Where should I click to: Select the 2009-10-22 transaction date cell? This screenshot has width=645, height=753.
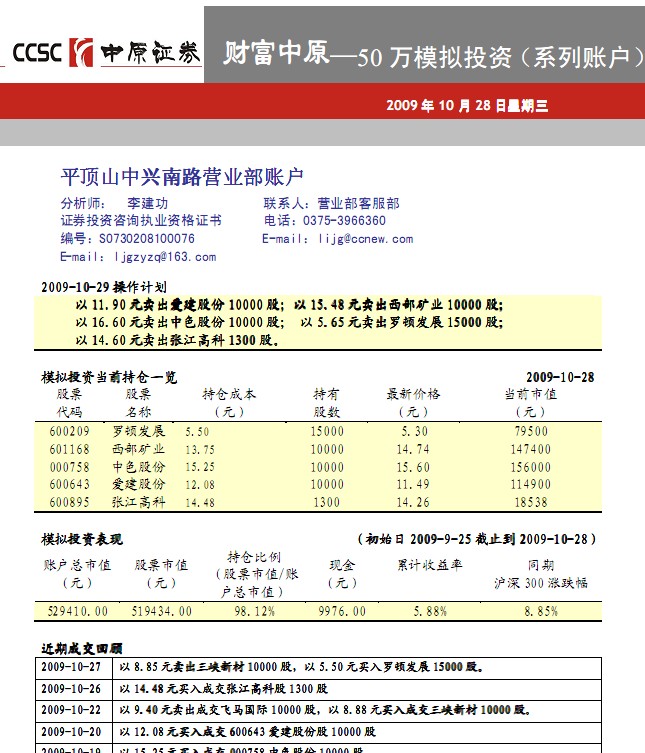pos(71,710)
